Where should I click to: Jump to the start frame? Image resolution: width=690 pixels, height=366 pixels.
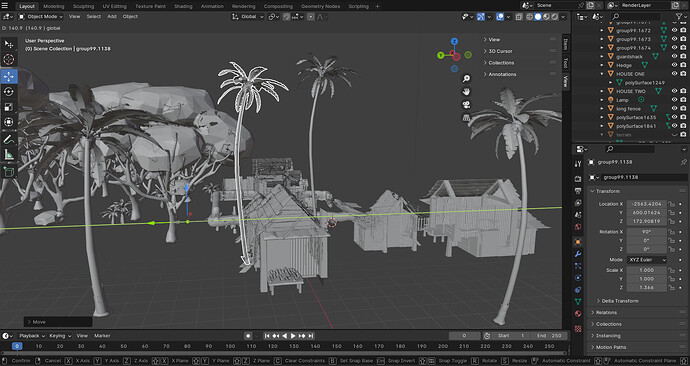tap(267, 336)
